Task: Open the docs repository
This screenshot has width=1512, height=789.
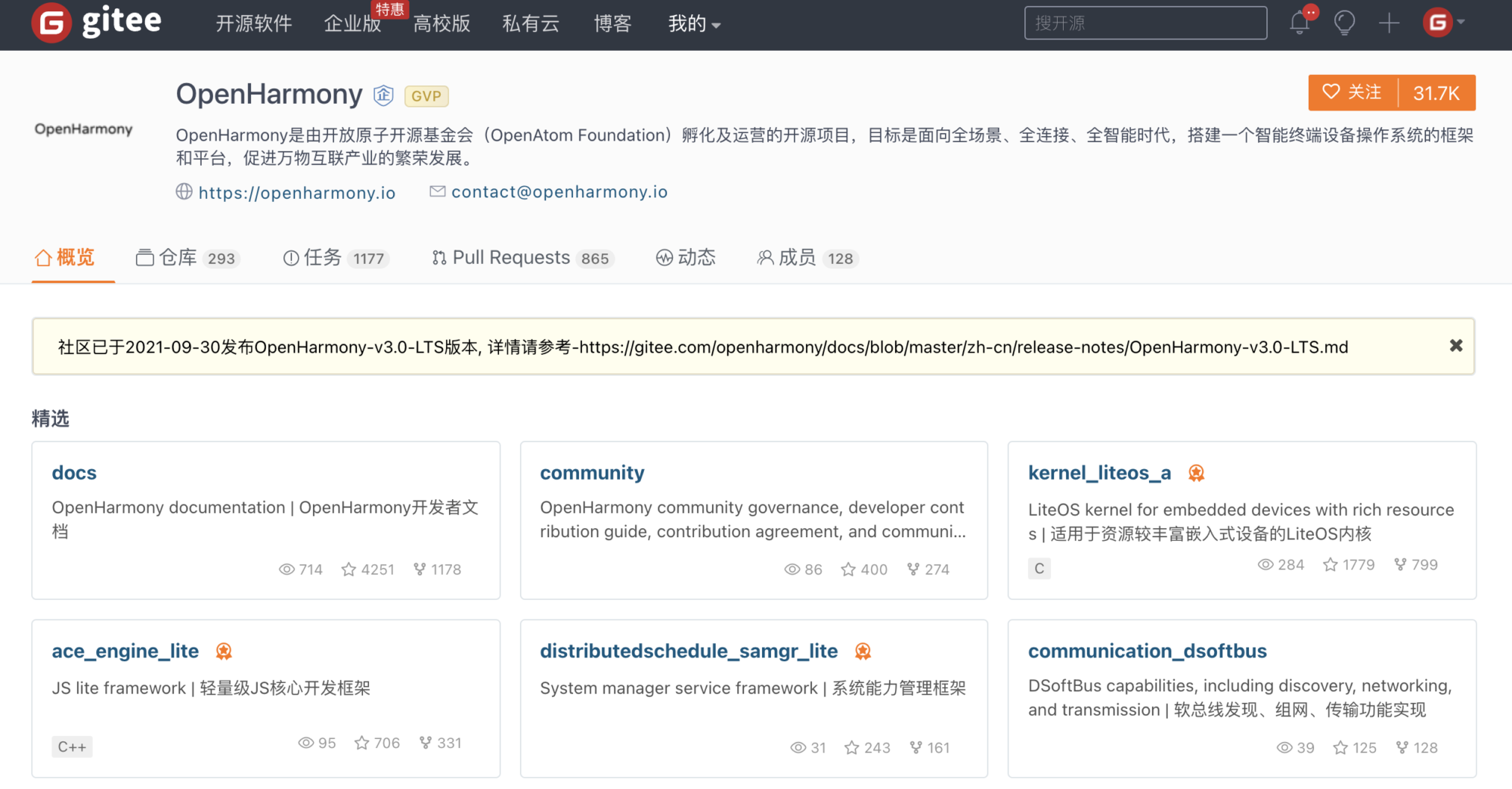Action: (x=74, y=473)
